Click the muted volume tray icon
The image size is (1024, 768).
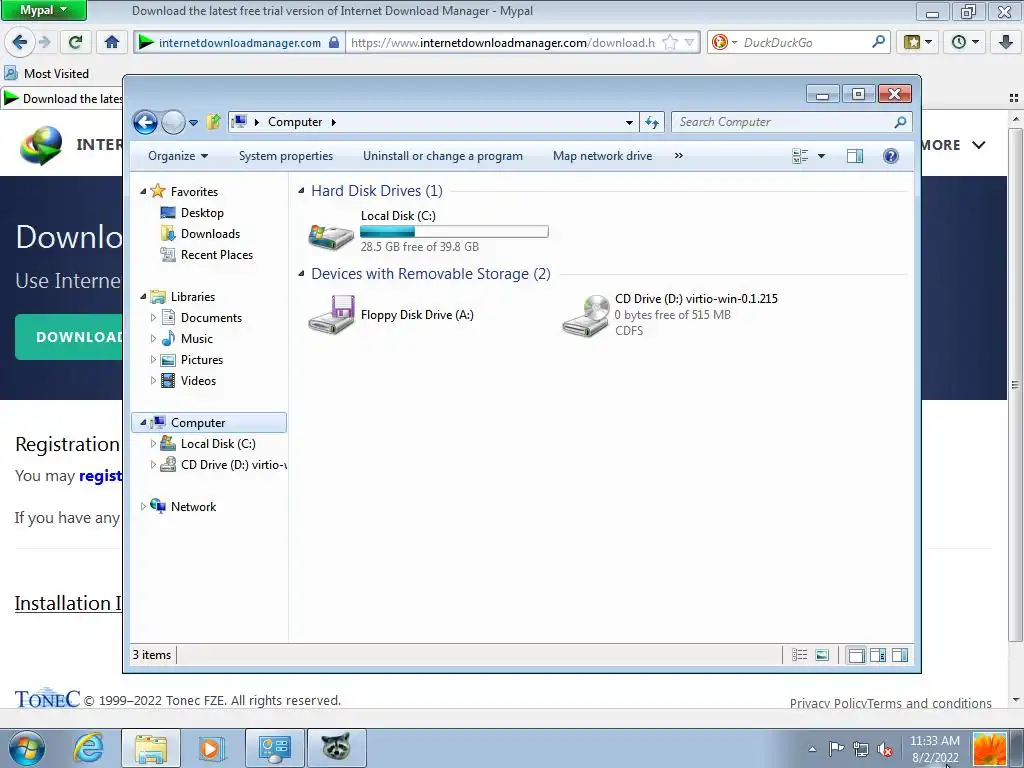pyautogui.click(x=885, y=750)
